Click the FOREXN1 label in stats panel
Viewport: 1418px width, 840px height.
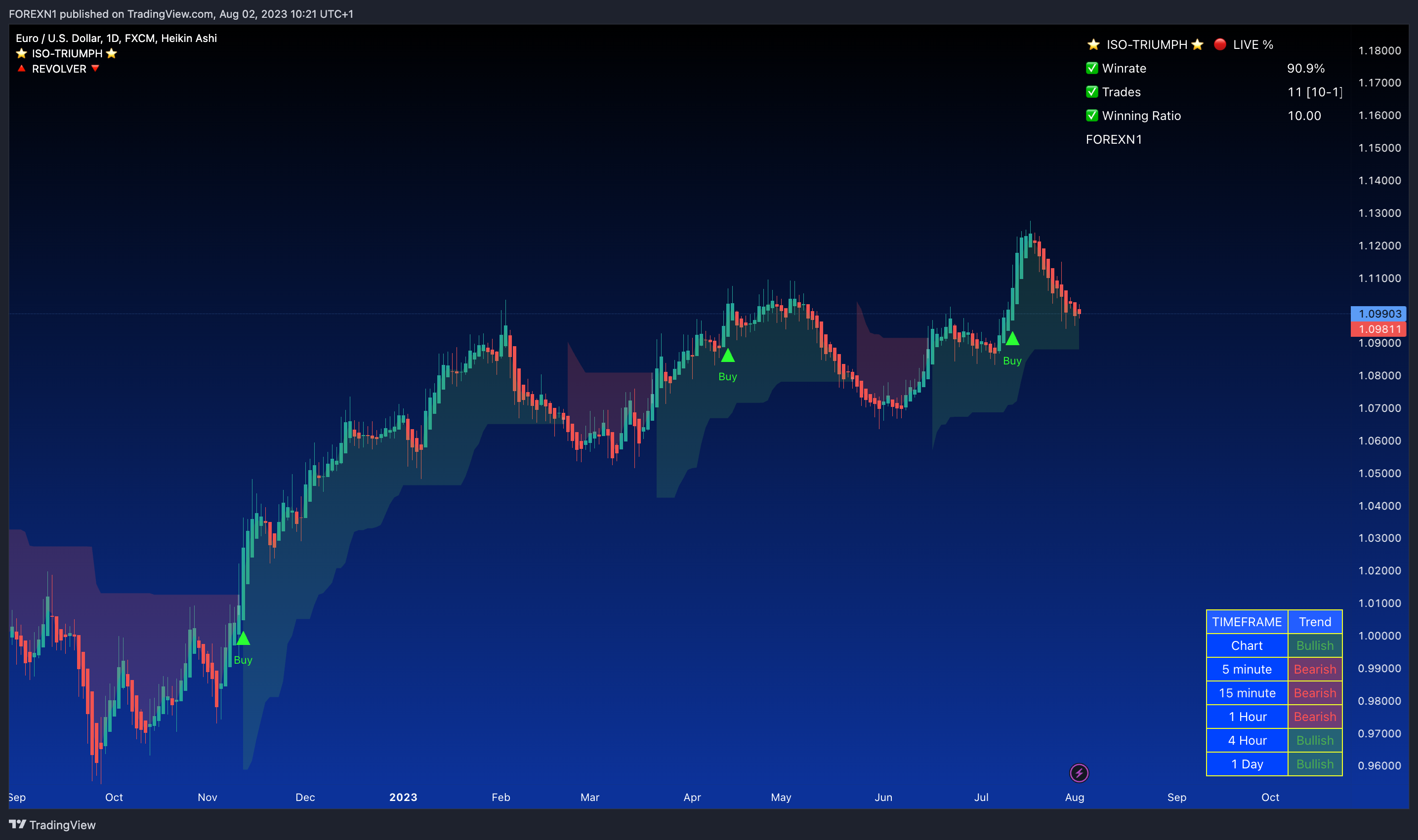[x=1114, y=139]
